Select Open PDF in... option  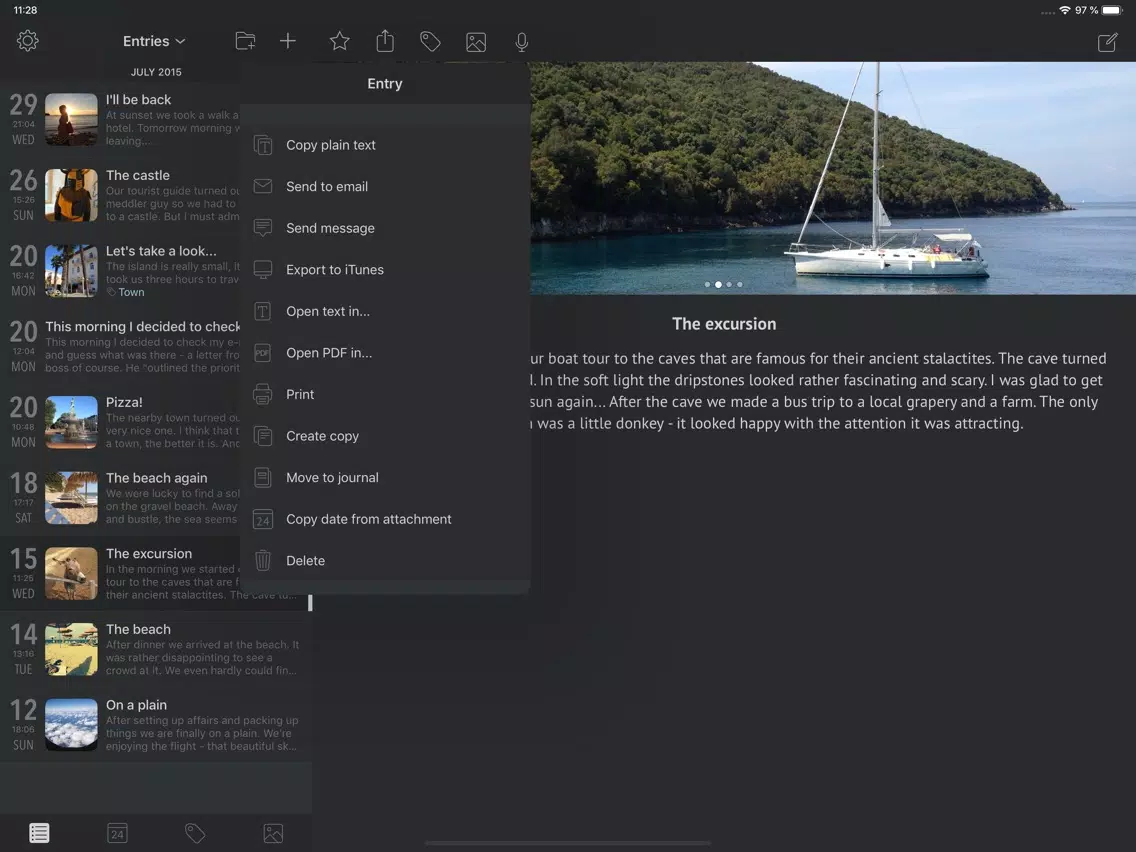pos(385,353)
